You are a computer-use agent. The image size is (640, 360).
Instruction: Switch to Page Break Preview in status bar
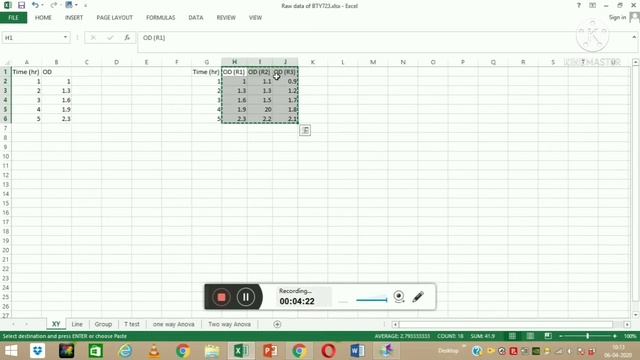(548, 336)
